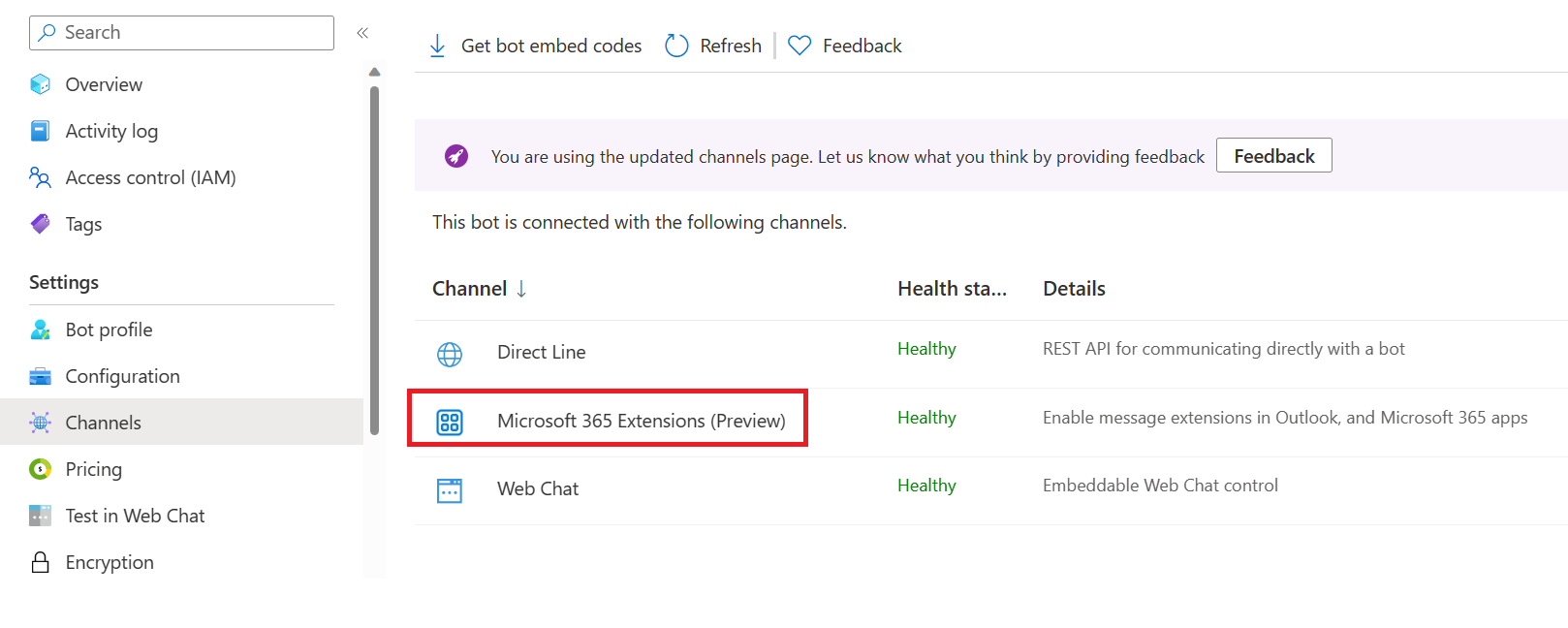The height and width of the screenshot is (628, 1568).
Task: Select Channels menu item
Action: pyautogui.click(x=181, y=423)
